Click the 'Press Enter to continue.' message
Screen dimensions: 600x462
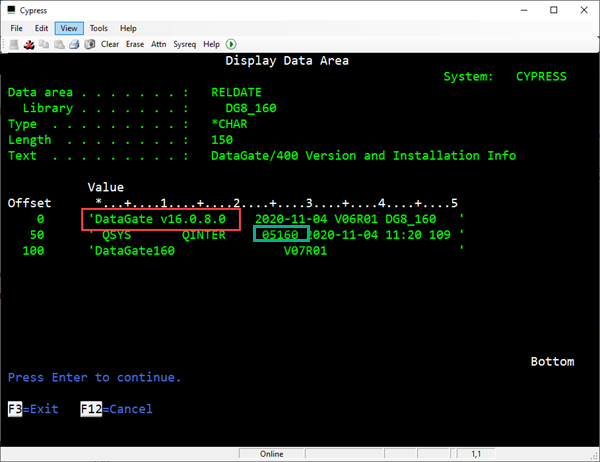94,377
